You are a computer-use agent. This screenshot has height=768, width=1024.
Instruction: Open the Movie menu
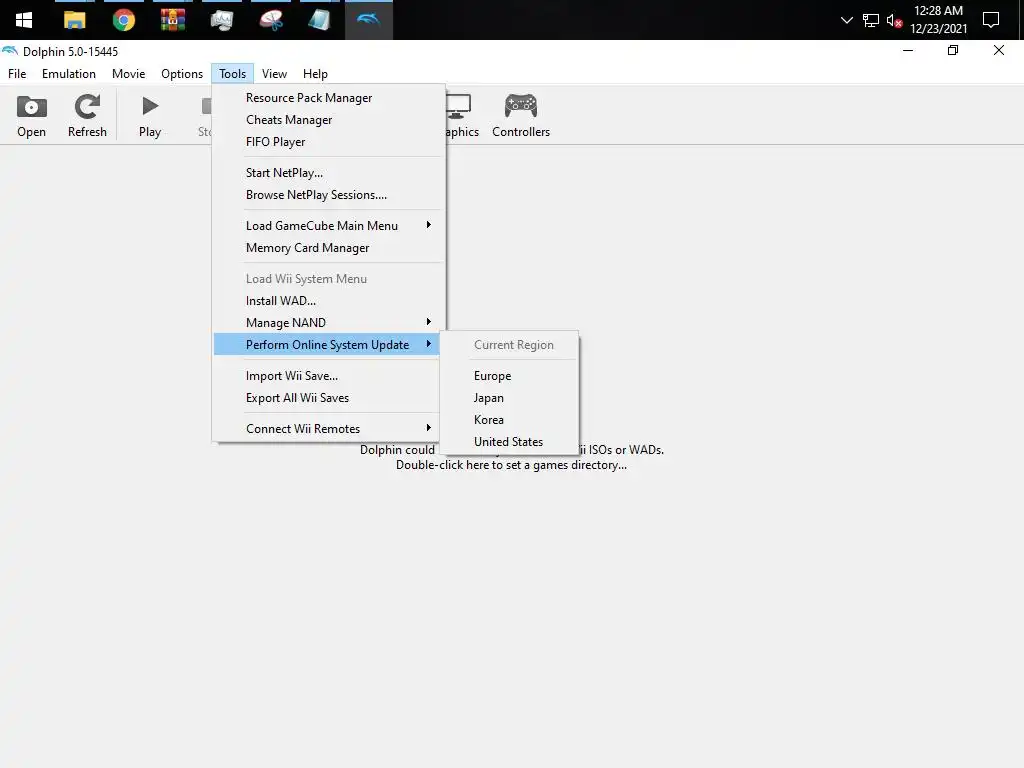coord(128,74)
